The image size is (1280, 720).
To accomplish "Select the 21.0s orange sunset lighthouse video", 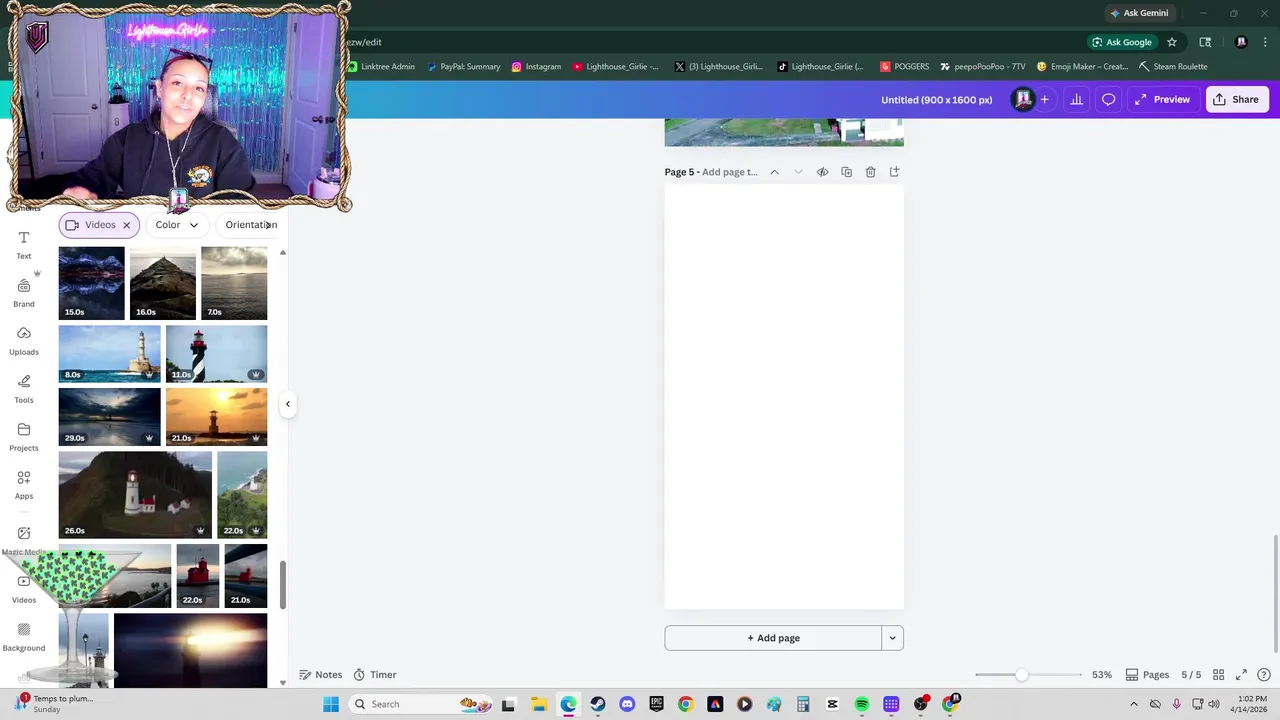I will coord(216,417).
